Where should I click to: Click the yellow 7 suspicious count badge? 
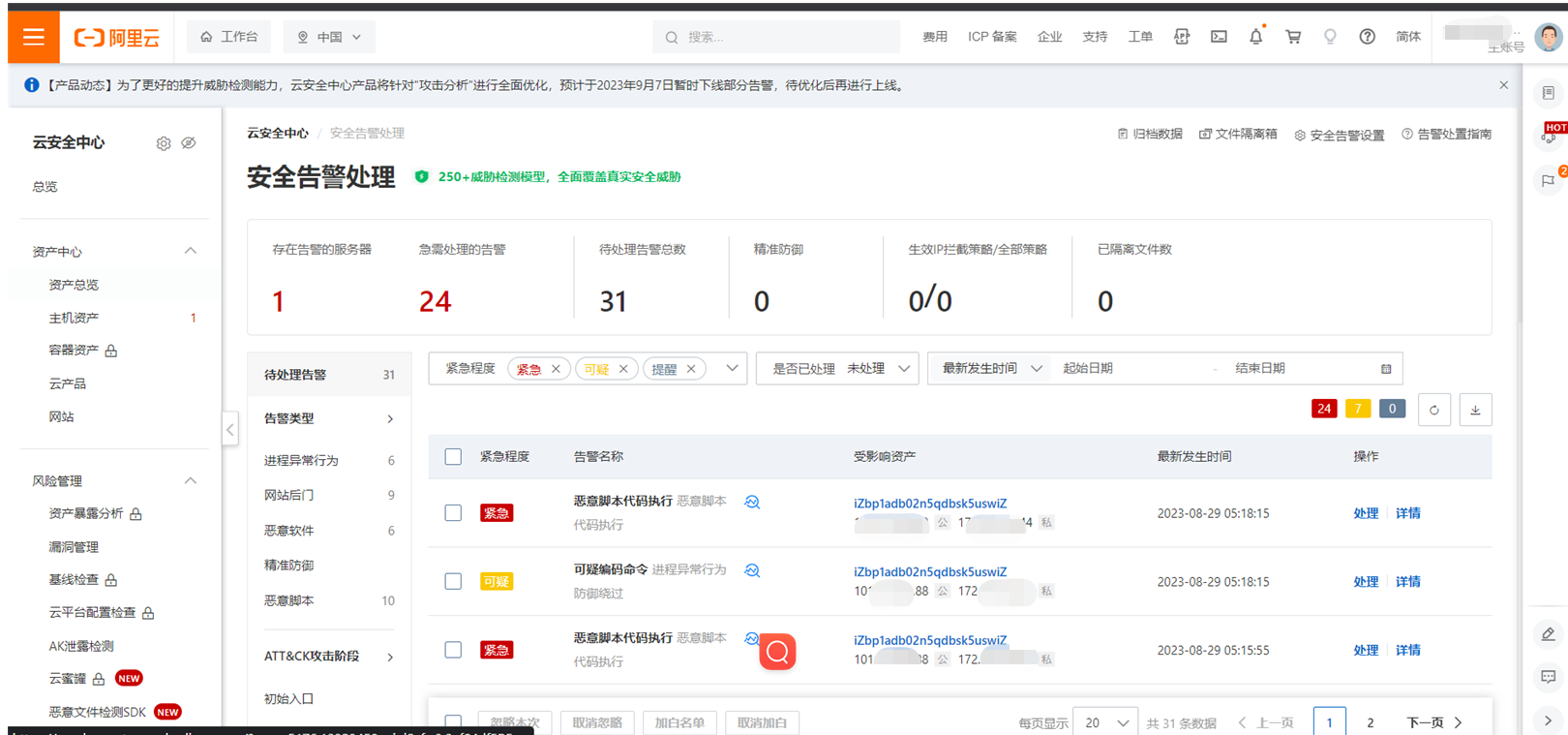click(1358, 409)
